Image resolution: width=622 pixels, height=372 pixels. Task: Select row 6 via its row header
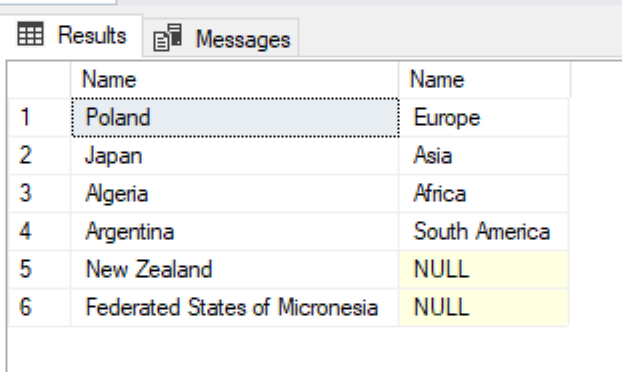39,308
